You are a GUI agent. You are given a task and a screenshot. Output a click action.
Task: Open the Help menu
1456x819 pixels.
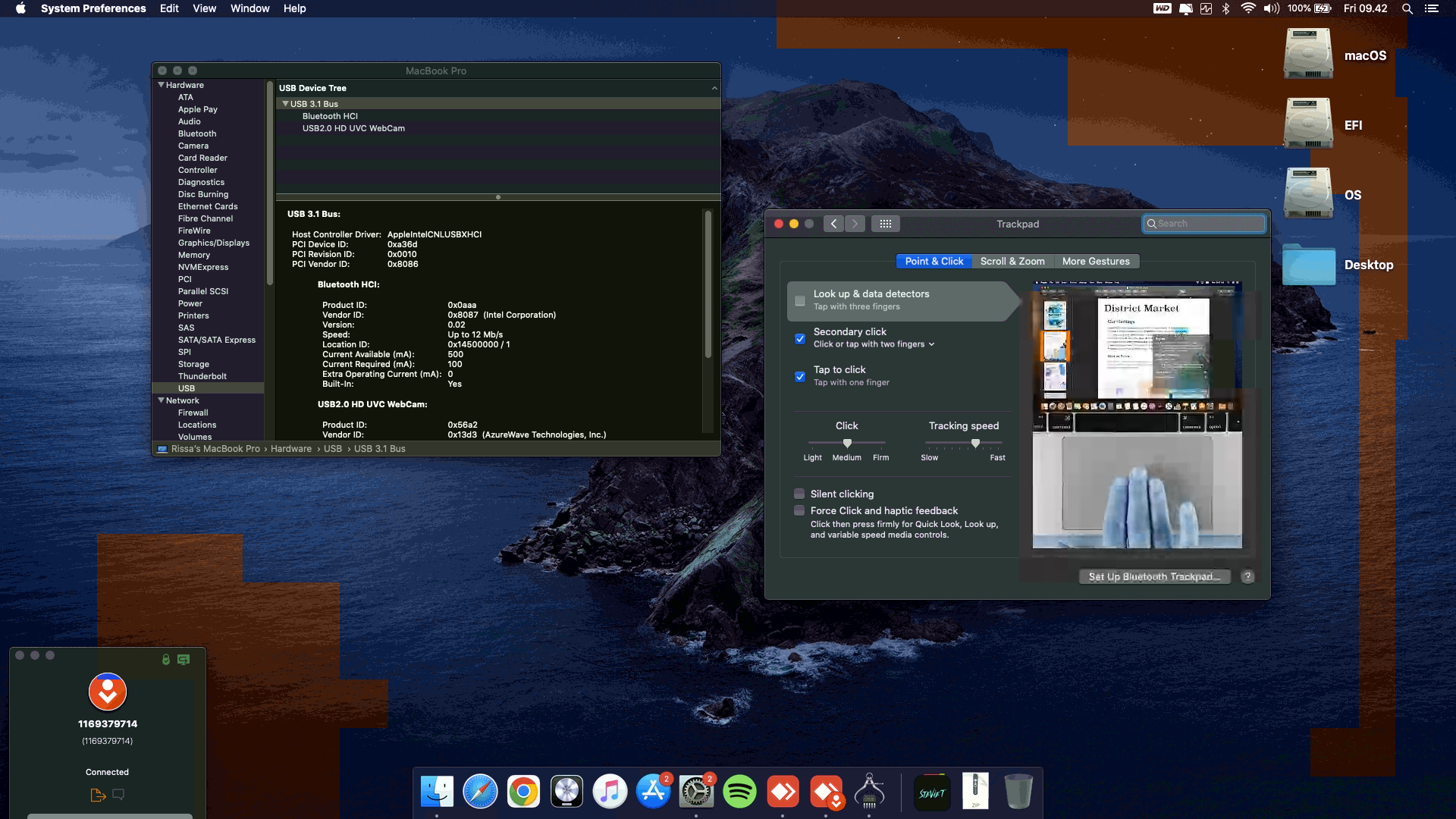pyautogui.click(x=294, y=8)
